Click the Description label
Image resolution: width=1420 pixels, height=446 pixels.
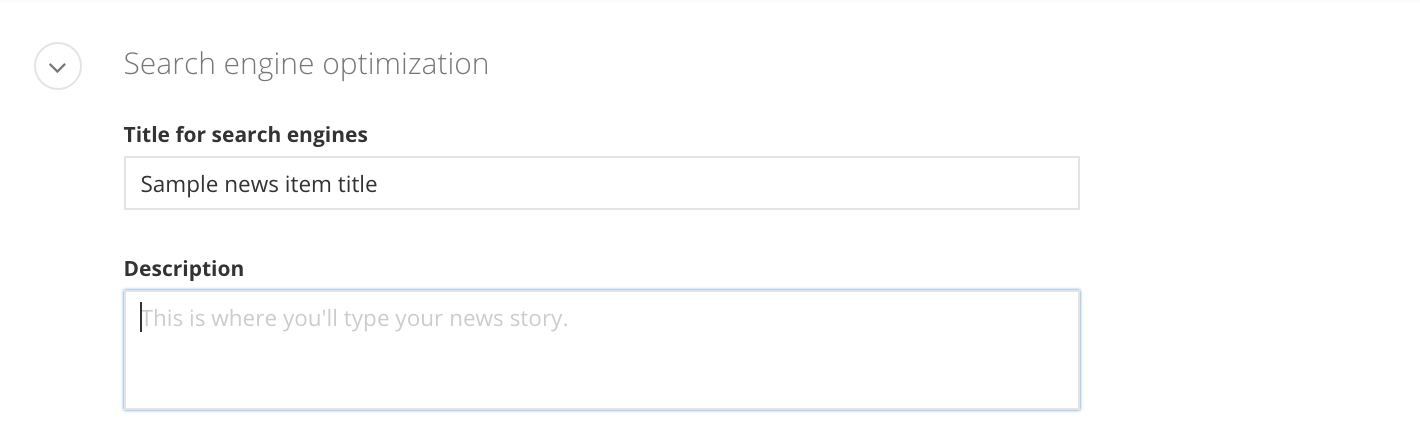(x=183, y=268)
